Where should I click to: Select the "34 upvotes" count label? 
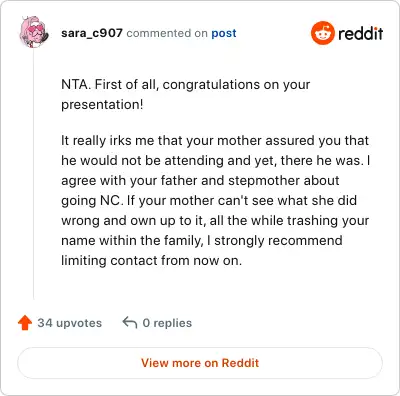click(x=70, y=323)
